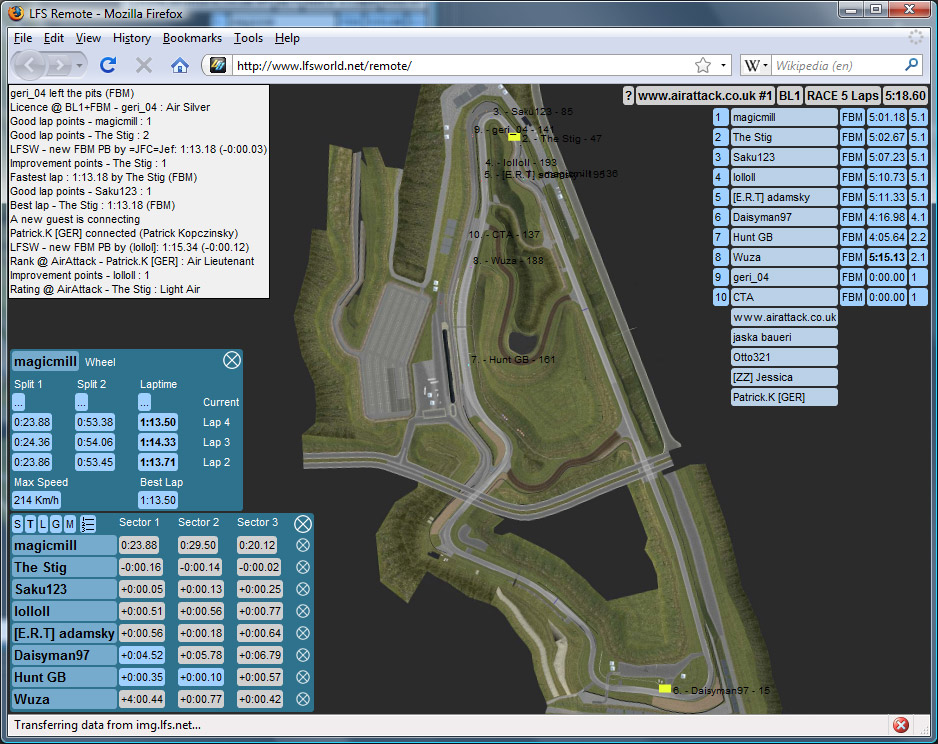Remove [E.R.T] adamsky row from sector panel

click(303, 633)
